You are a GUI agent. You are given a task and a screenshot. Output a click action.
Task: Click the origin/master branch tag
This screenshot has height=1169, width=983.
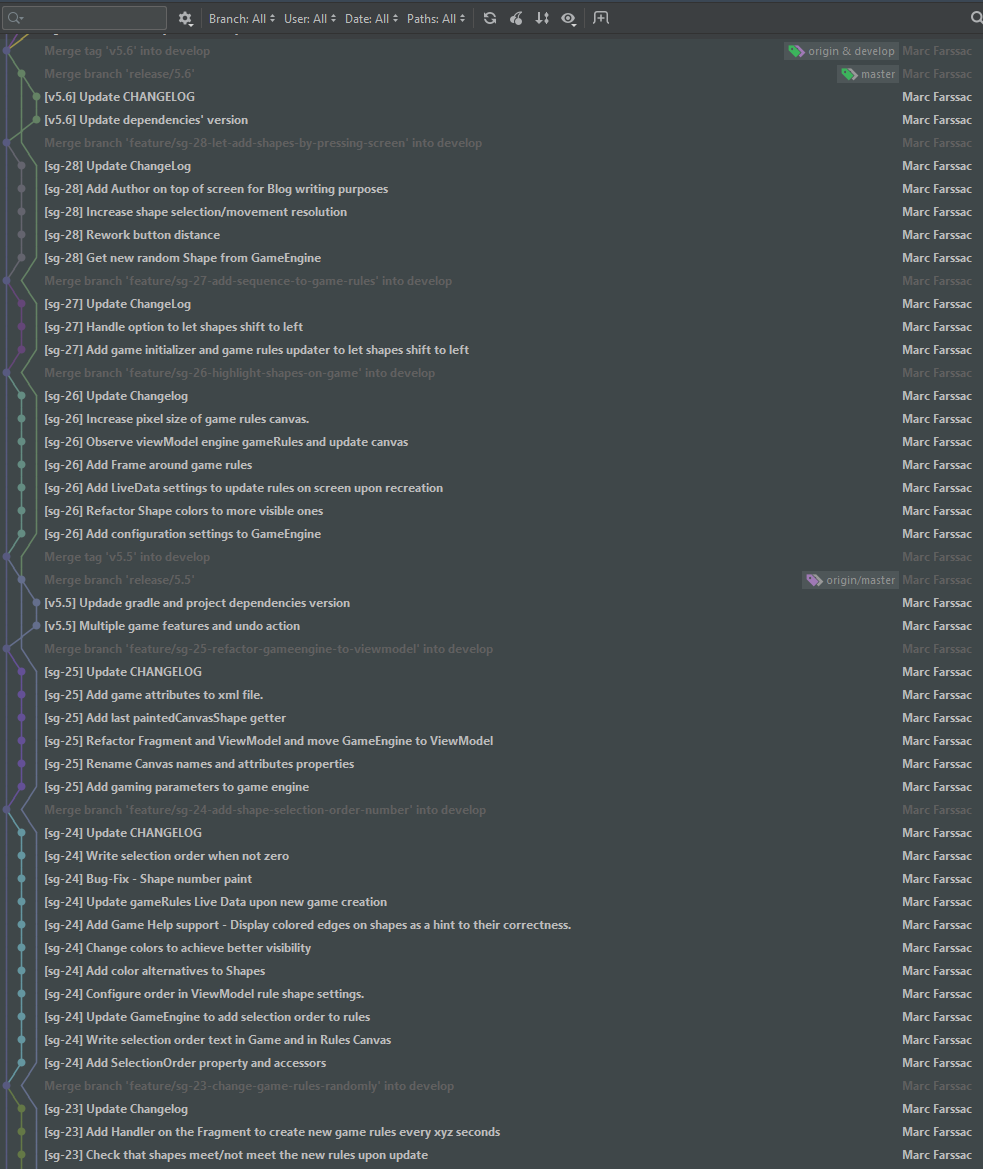(850, 580)
